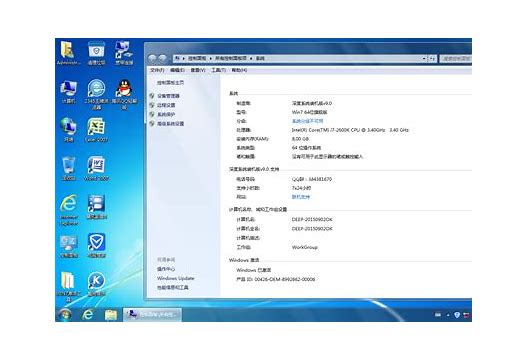Open Remote Settings from the sidebar
The image size is (528, 360).
[x=166, y=105]
